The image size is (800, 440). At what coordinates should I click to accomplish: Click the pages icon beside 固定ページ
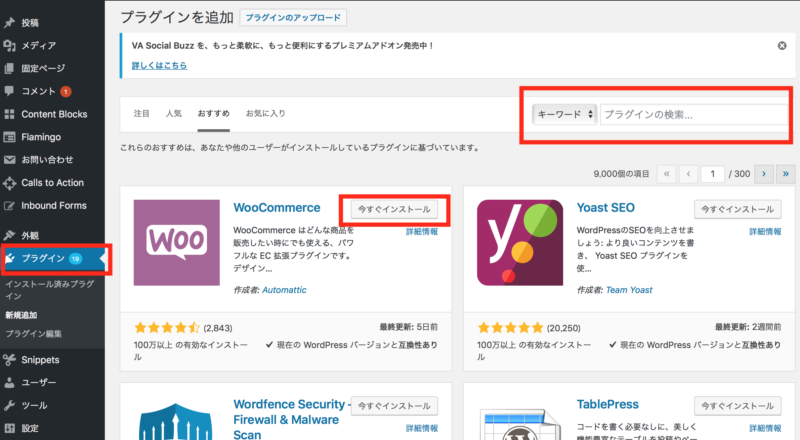pyautogui.click(x=9, y=68)
